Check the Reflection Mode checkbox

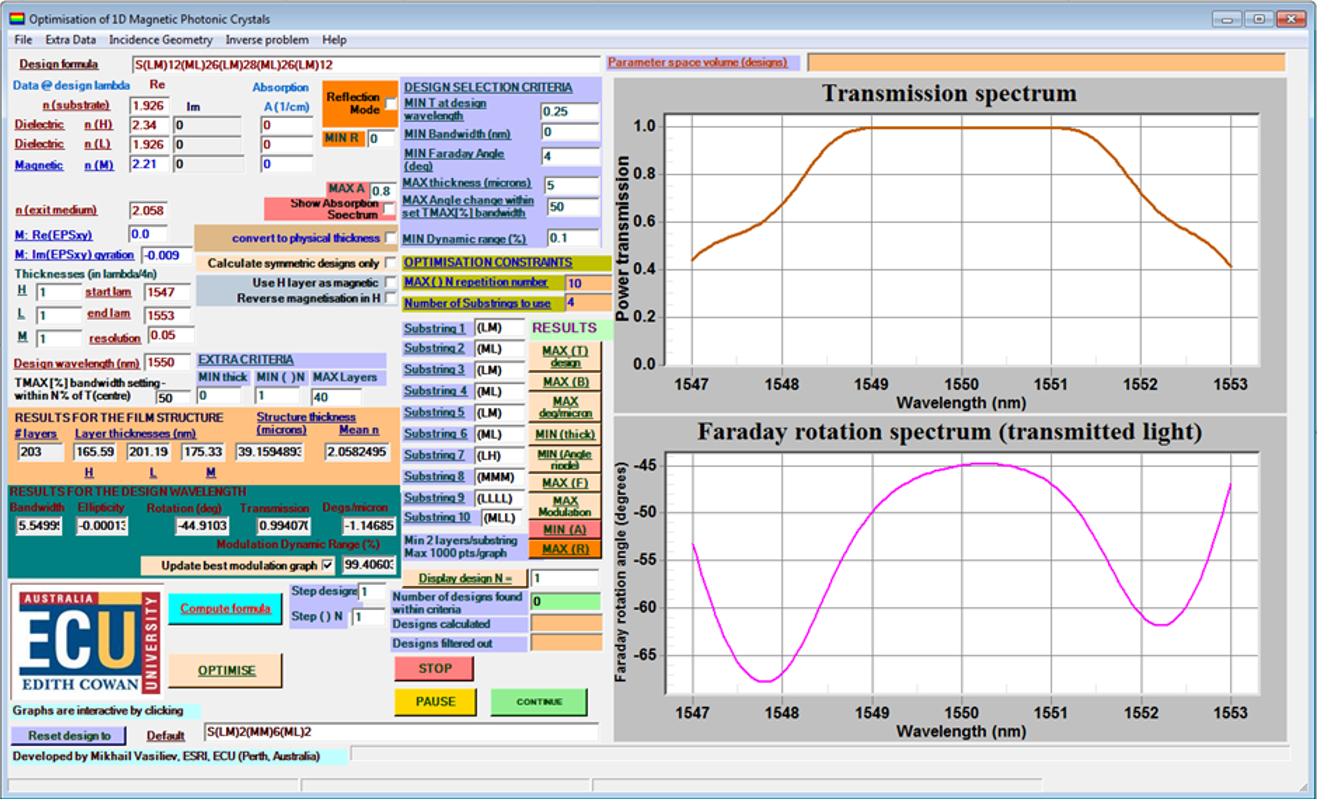tap(390, 104)
